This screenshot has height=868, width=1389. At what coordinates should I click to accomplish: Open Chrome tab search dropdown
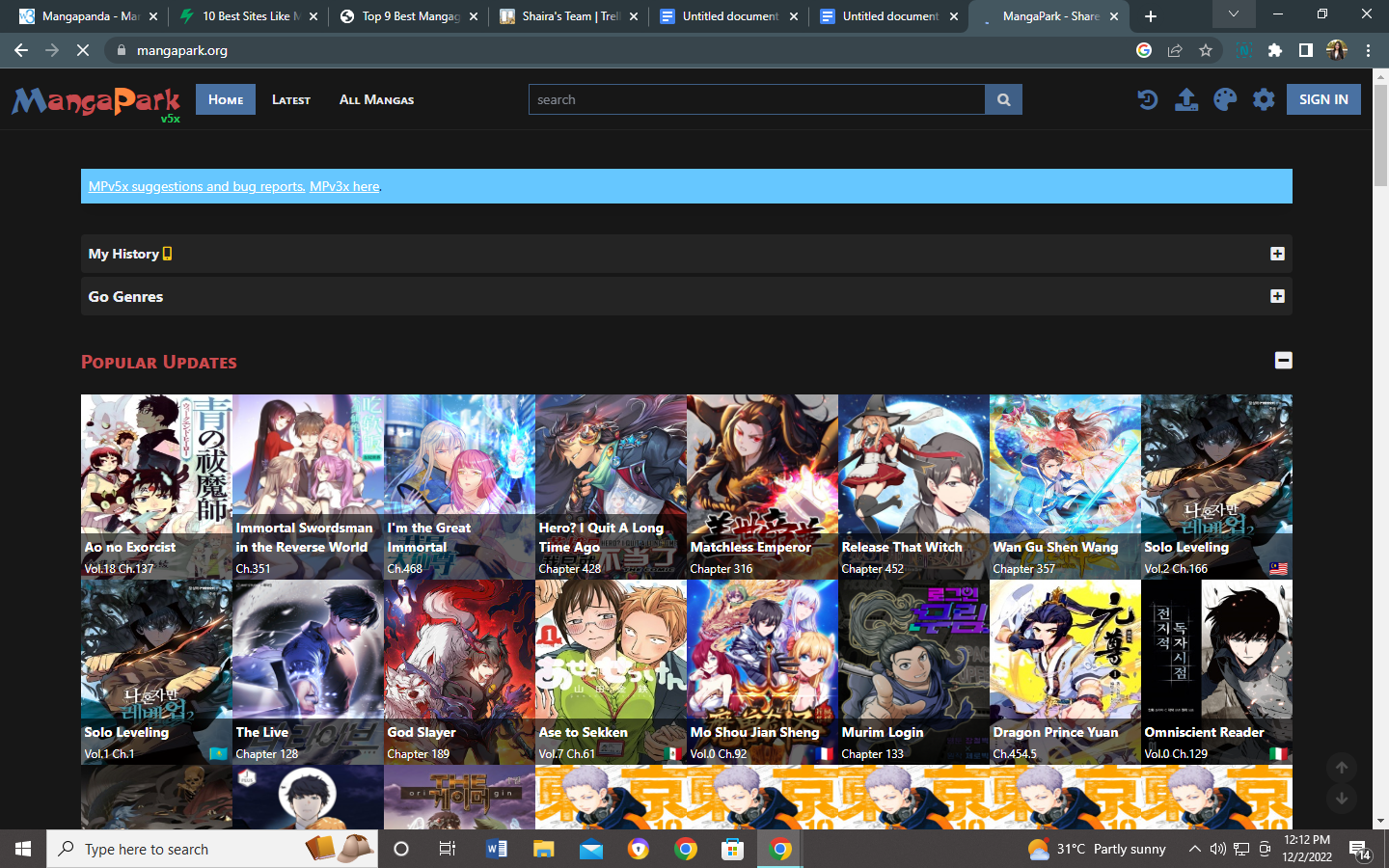click(x=1233, y=14)
